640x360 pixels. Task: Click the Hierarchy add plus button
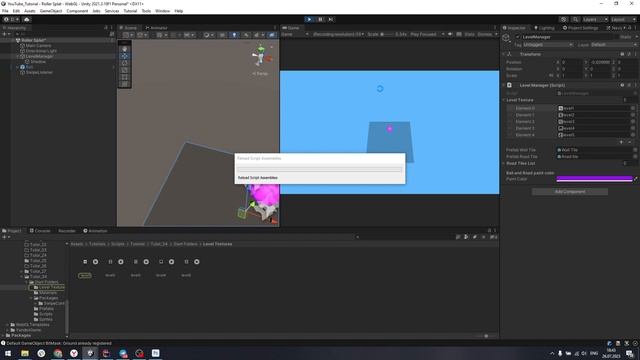[x=6, y=34]
